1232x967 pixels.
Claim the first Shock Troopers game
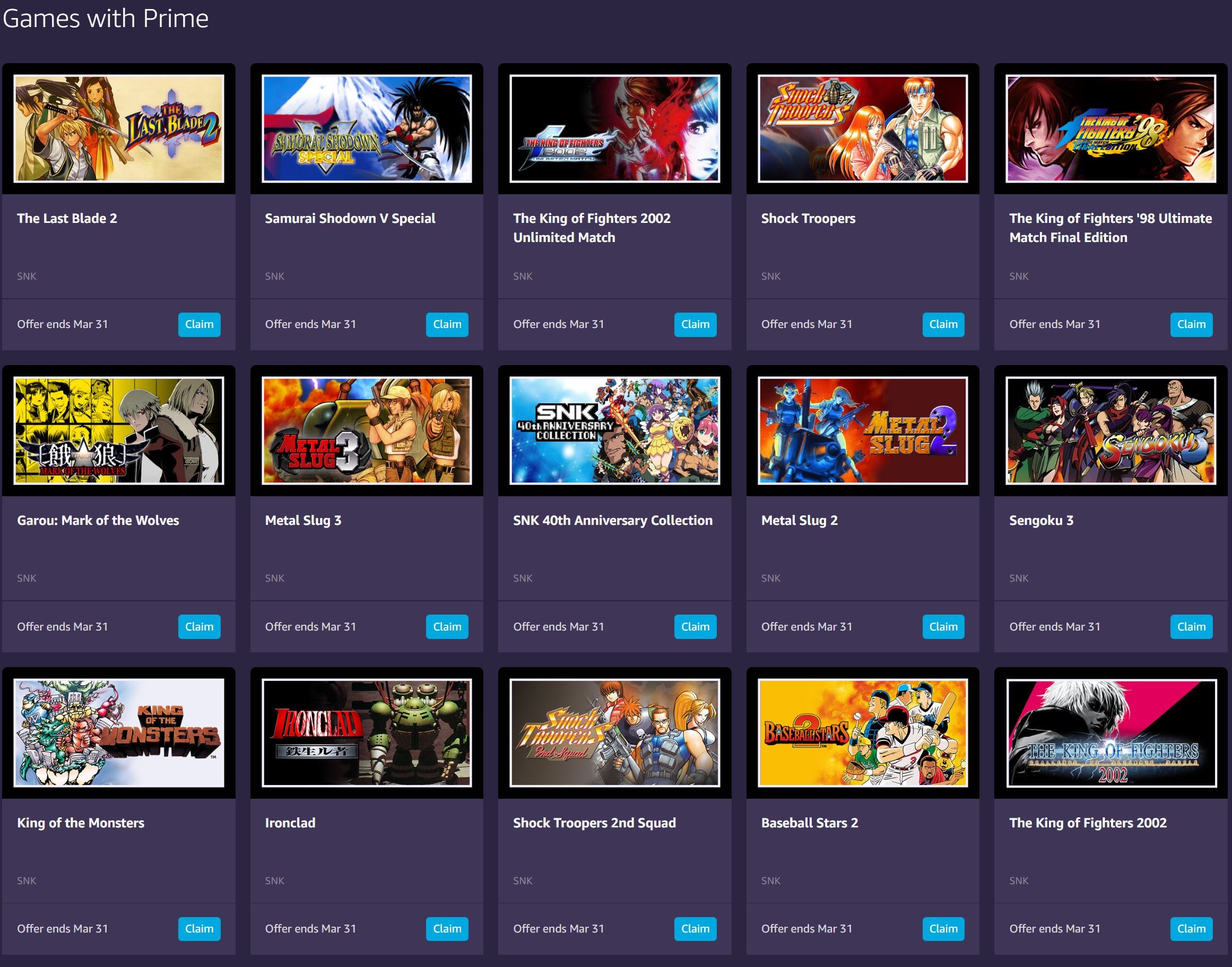(943, 324)
